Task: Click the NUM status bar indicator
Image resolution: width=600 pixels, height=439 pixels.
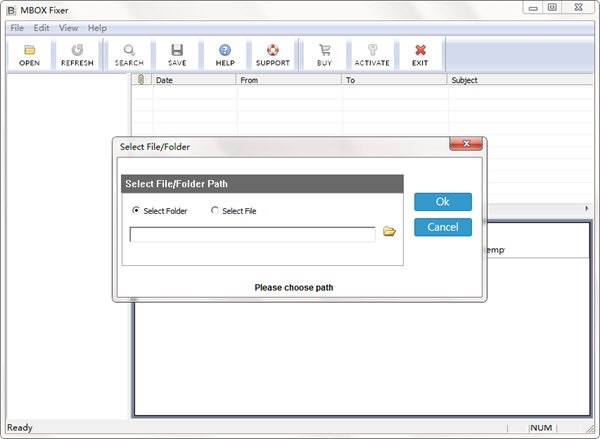Action: click(x=541, y=428)
